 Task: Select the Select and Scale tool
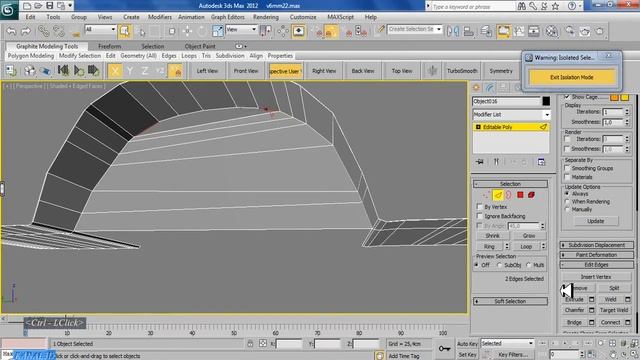pos(218,31)
